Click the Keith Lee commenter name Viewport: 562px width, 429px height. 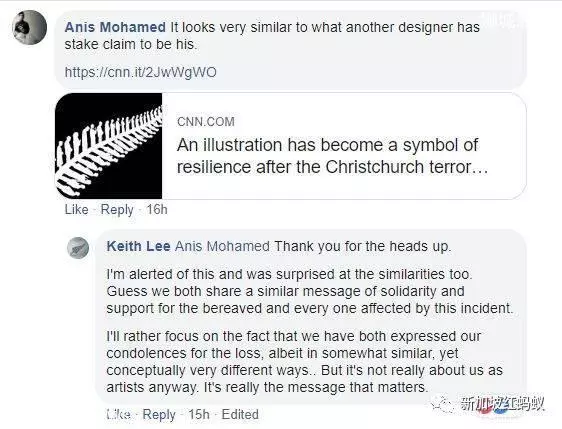pyautogui.click(x=138, y=246)
